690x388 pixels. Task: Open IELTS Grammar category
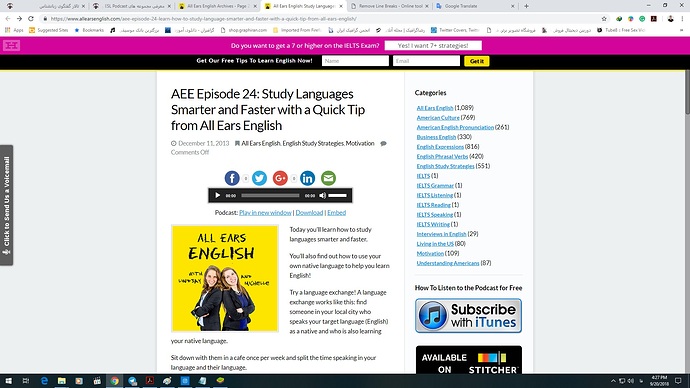pos(435,185)
